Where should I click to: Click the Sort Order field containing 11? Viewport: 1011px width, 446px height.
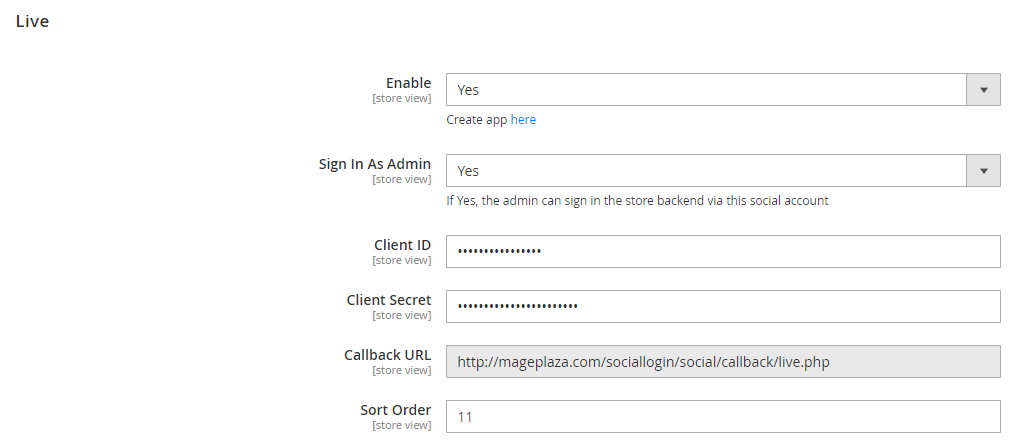point(722,417)
